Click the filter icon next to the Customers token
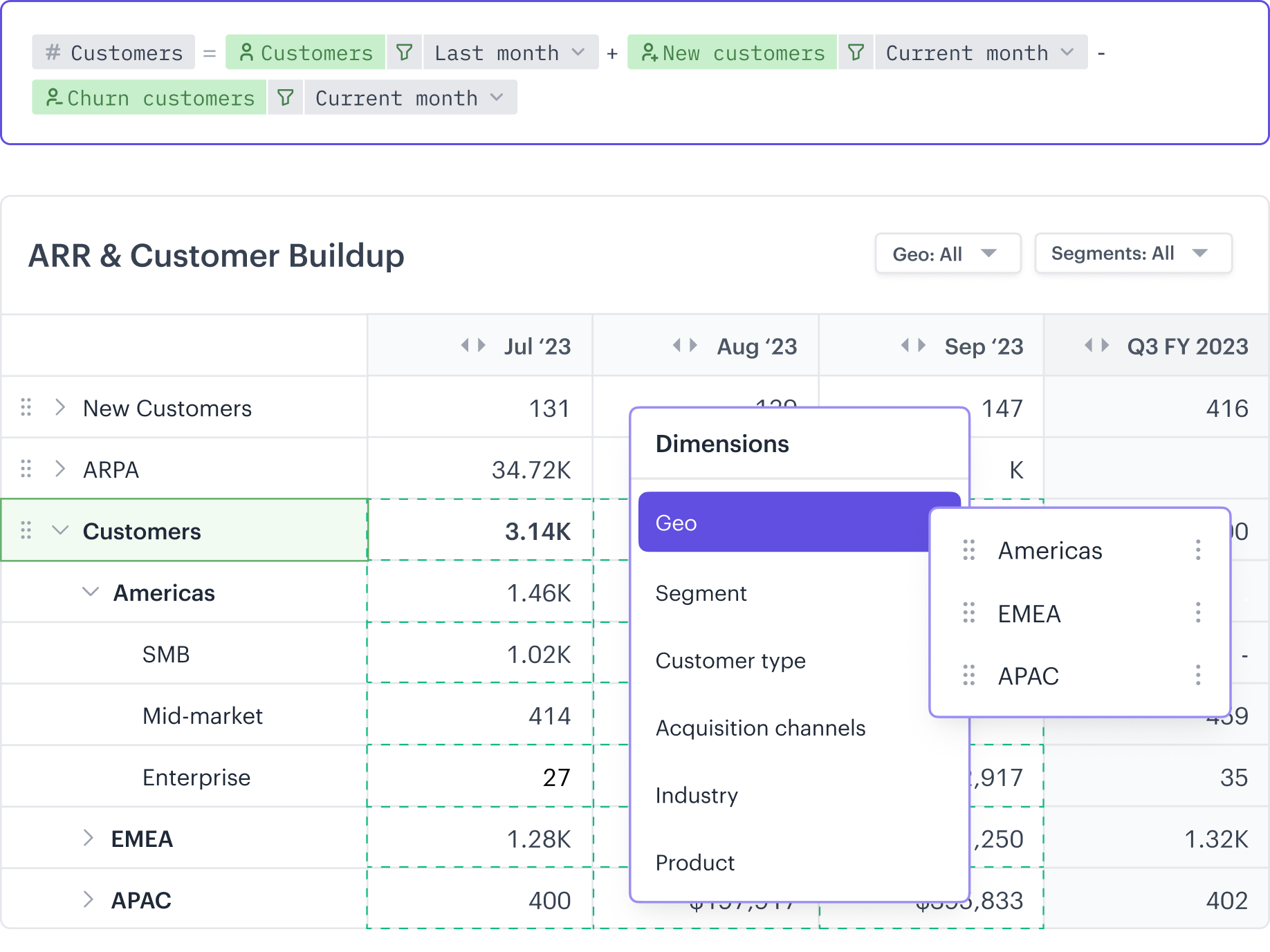Image resolution: width=1270 pixels, height=952 pixels. coord(405,52)
